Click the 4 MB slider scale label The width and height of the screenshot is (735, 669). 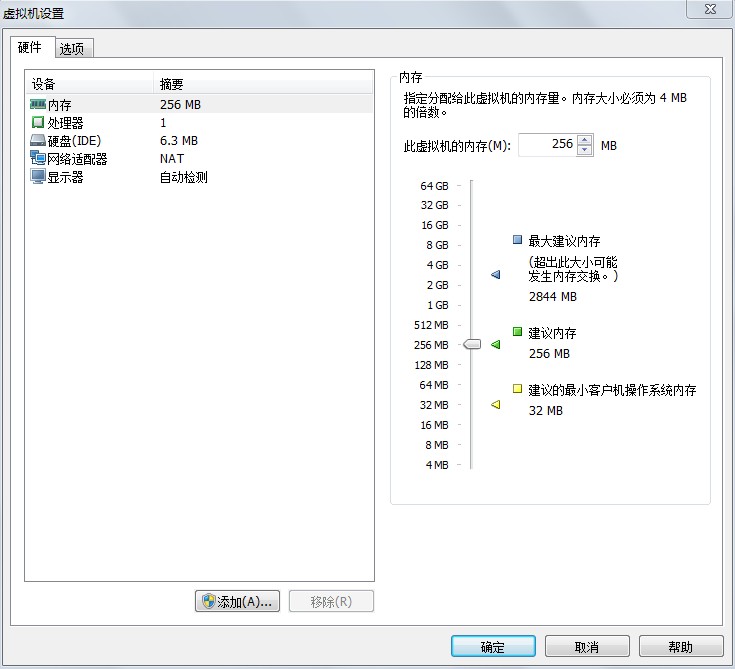pos(437,465)
